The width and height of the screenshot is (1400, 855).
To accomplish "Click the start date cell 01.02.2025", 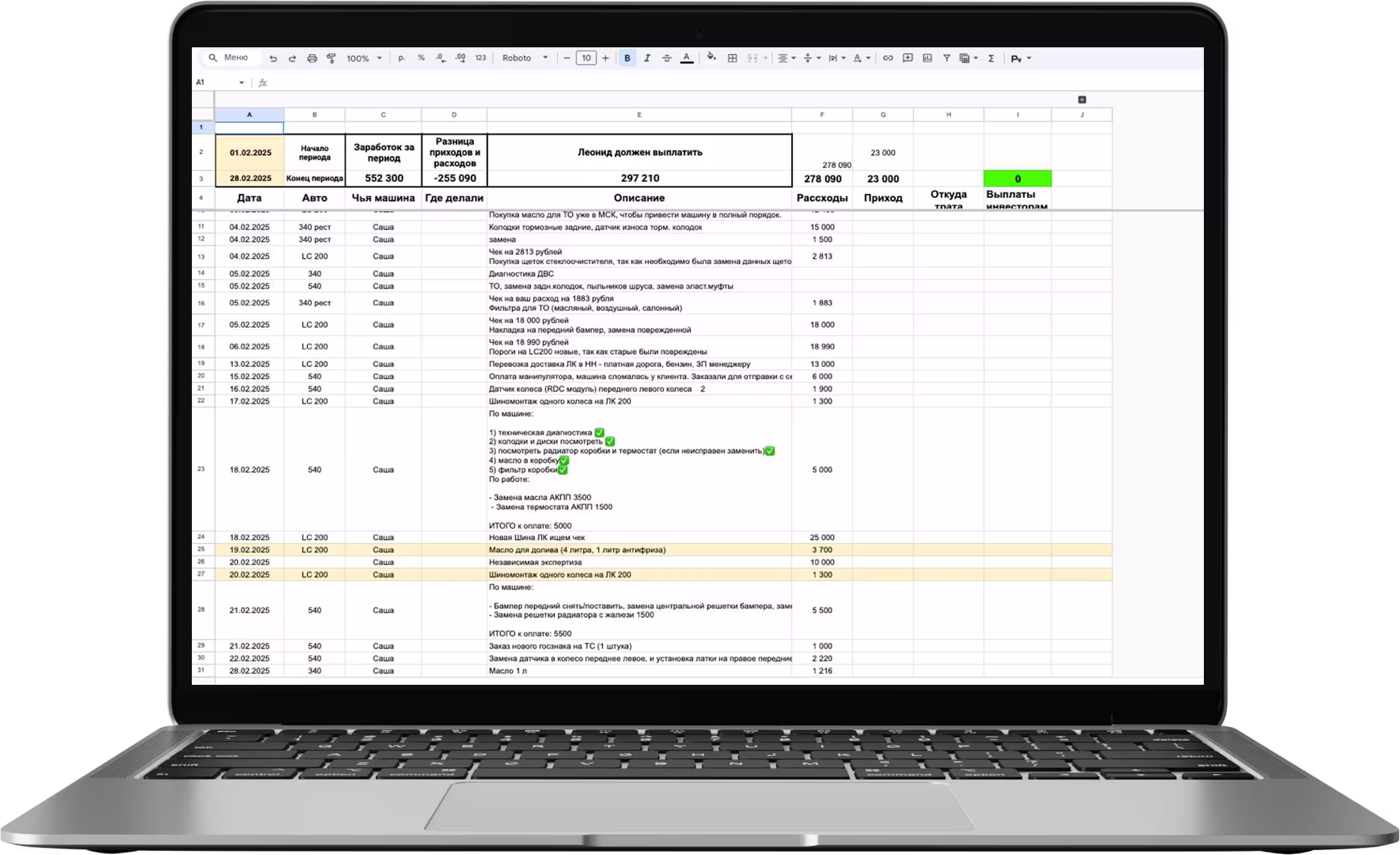I will pyautogui.click(x=250, y=153).
